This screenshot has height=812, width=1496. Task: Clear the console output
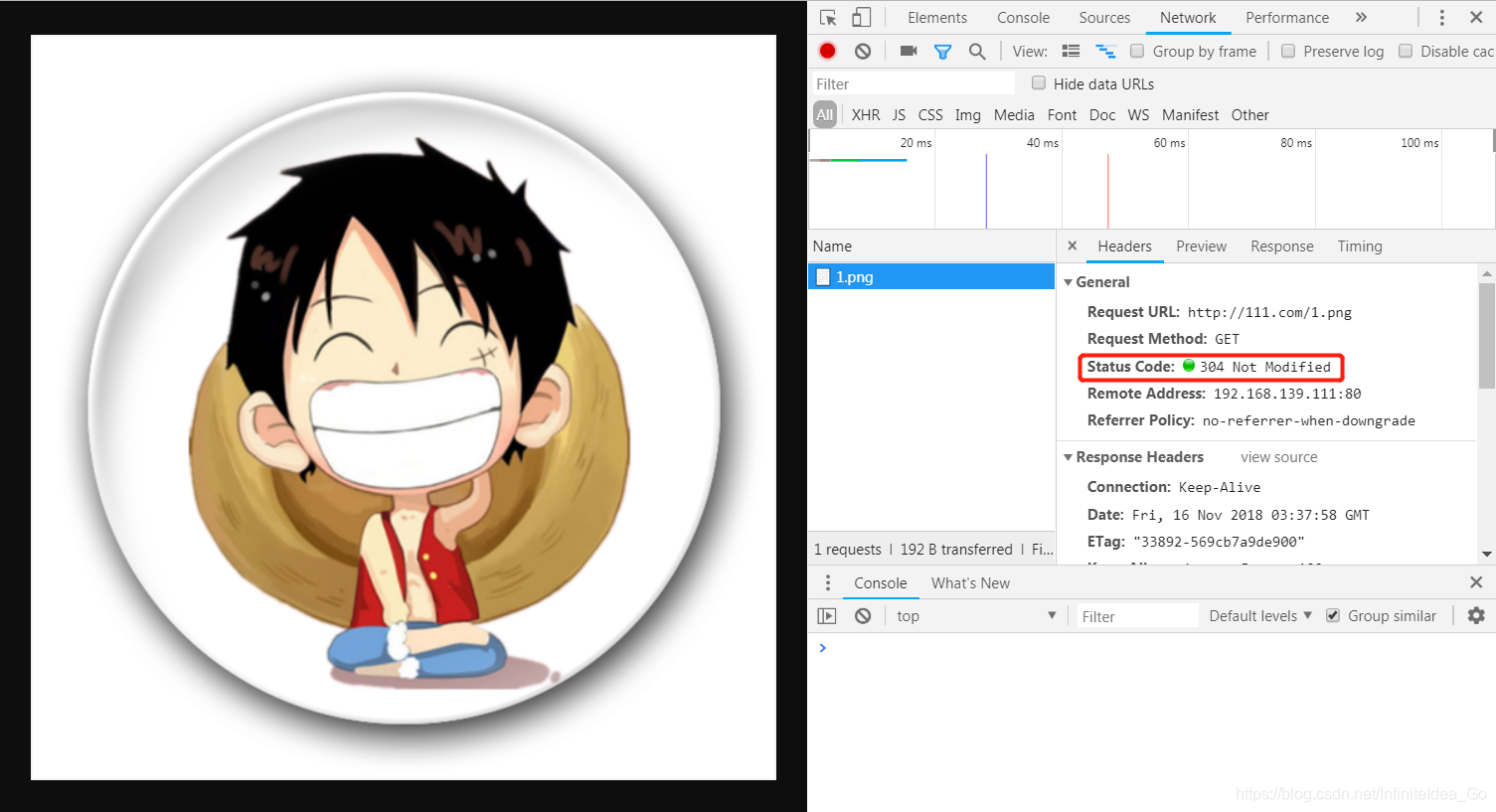pos(863,616)
